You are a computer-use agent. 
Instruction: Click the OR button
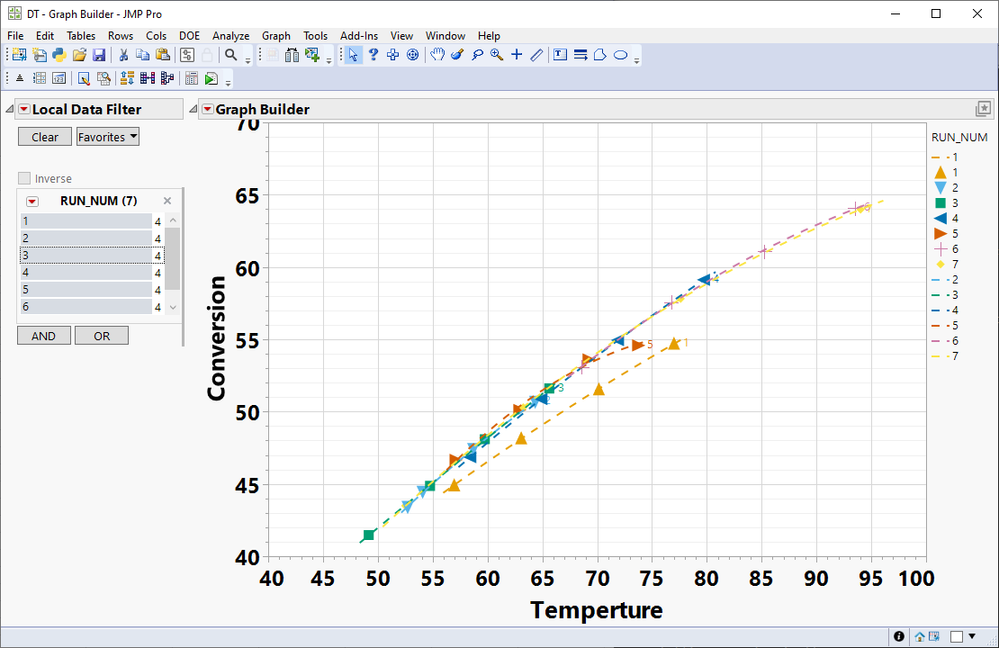coord(102,336)
